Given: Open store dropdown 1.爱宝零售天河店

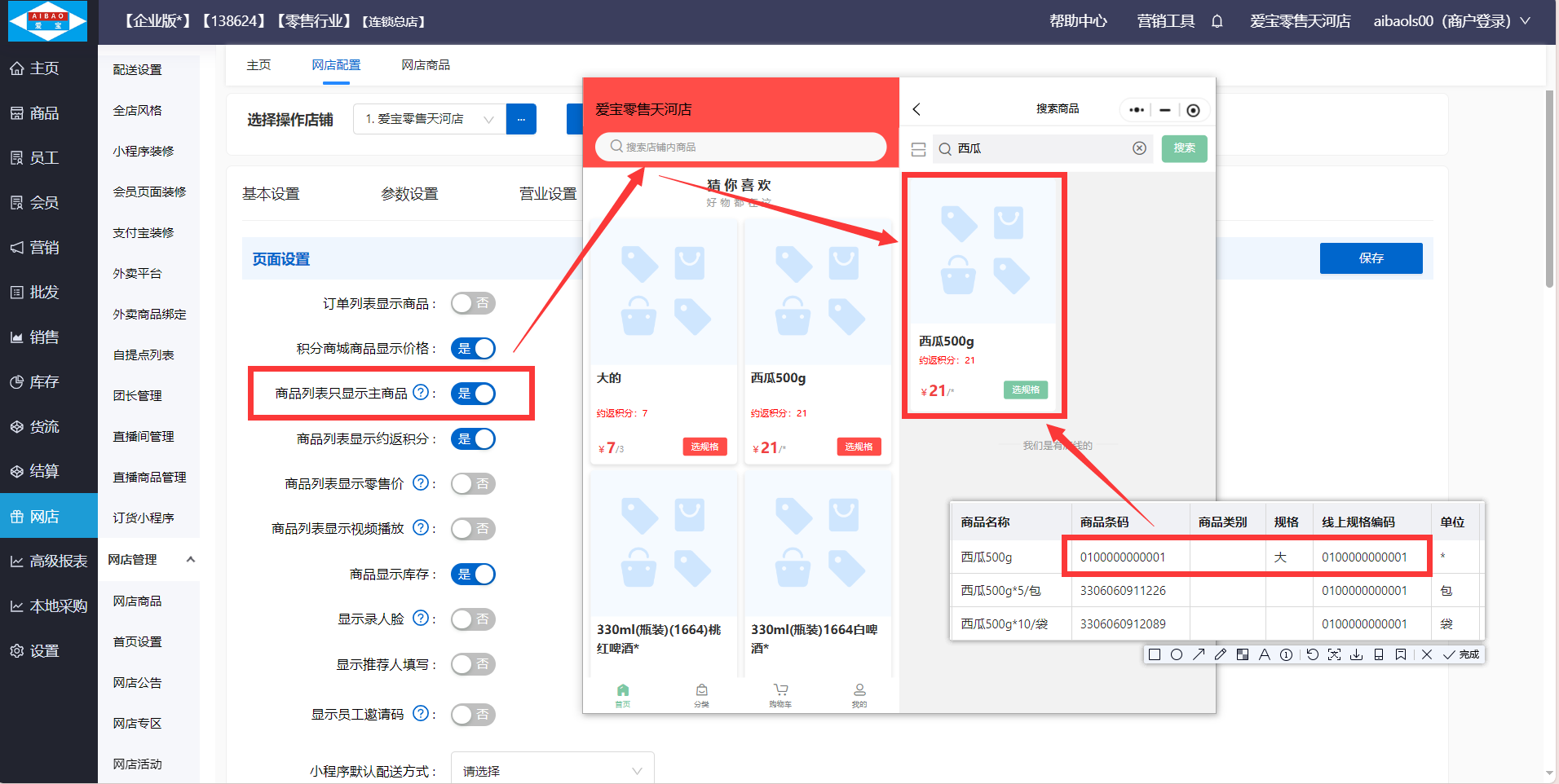Looking at the screenshot, I should pyautogui.click(x=430, y=119).
